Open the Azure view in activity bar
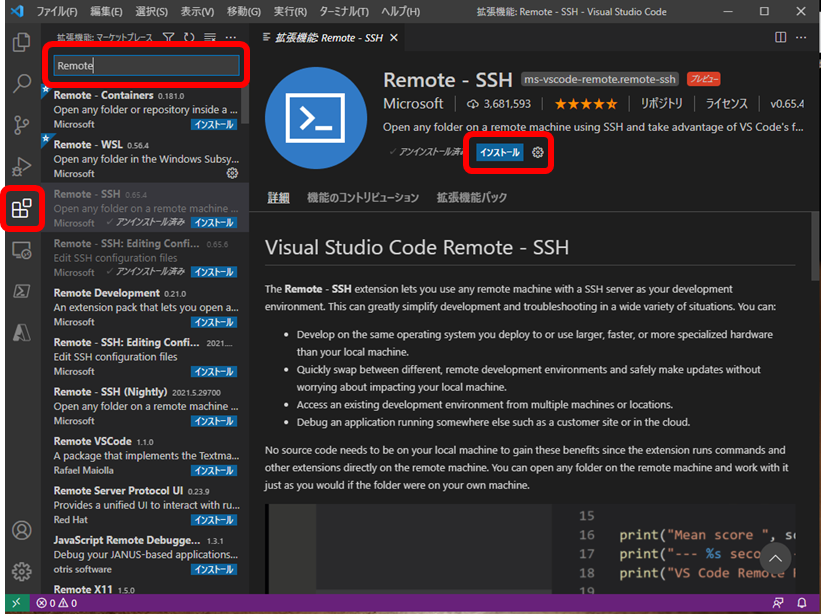This screenshot has height=614, width=821. [21, 332]
